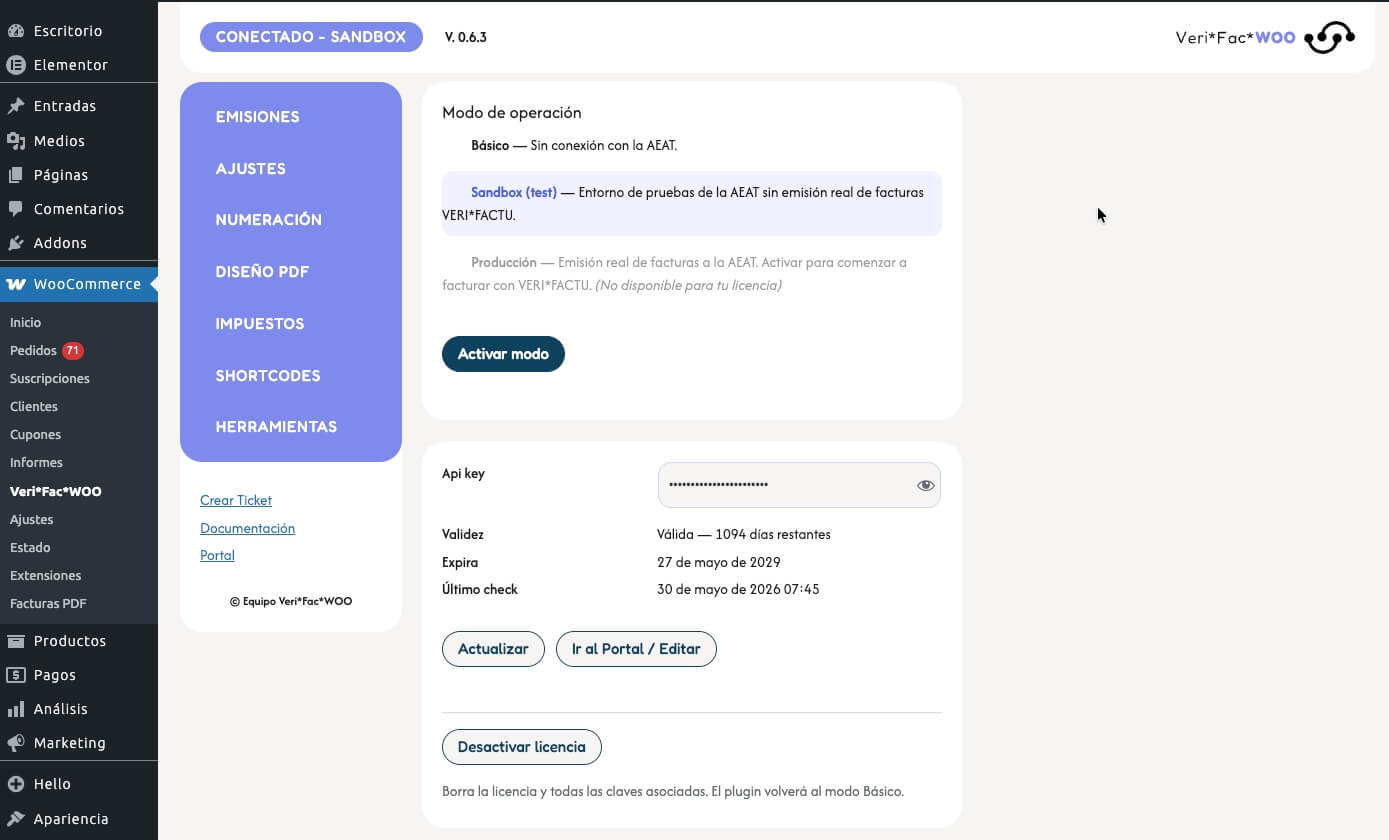This screenshot has width=1389, height=840.
Task: Click the Productos box icon
Action: 16,641
